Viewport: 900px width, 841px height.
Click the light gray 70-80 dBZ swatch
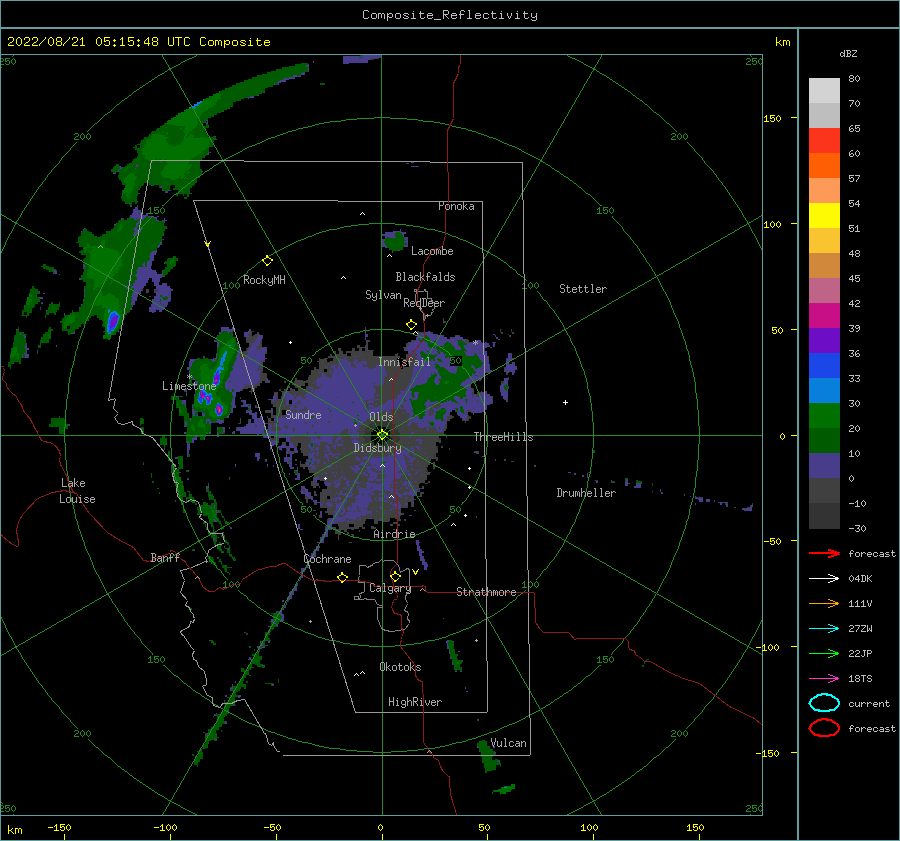[824, 91]
